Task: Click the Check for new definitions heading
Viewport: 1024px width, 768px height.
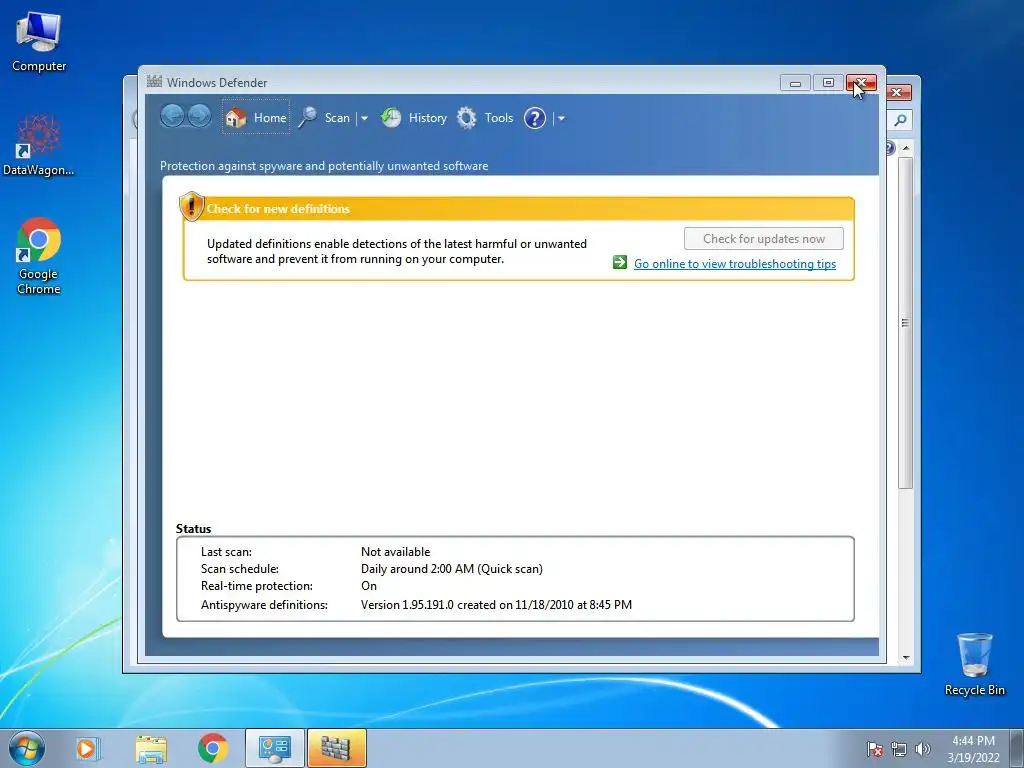Action: click(x=278, y=209)
